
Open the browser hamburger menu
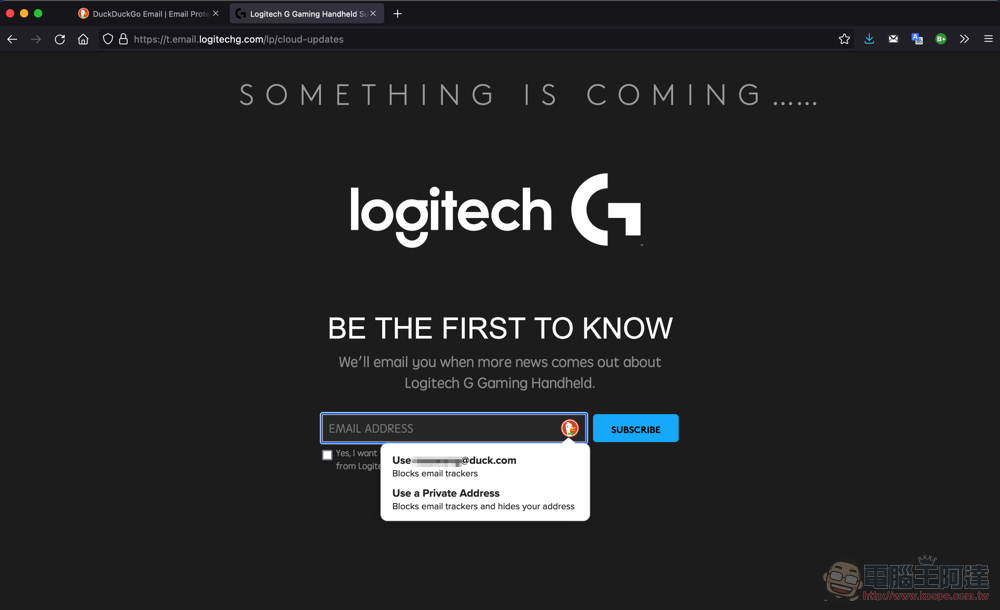pyautogui.click(x=988, y=40)
